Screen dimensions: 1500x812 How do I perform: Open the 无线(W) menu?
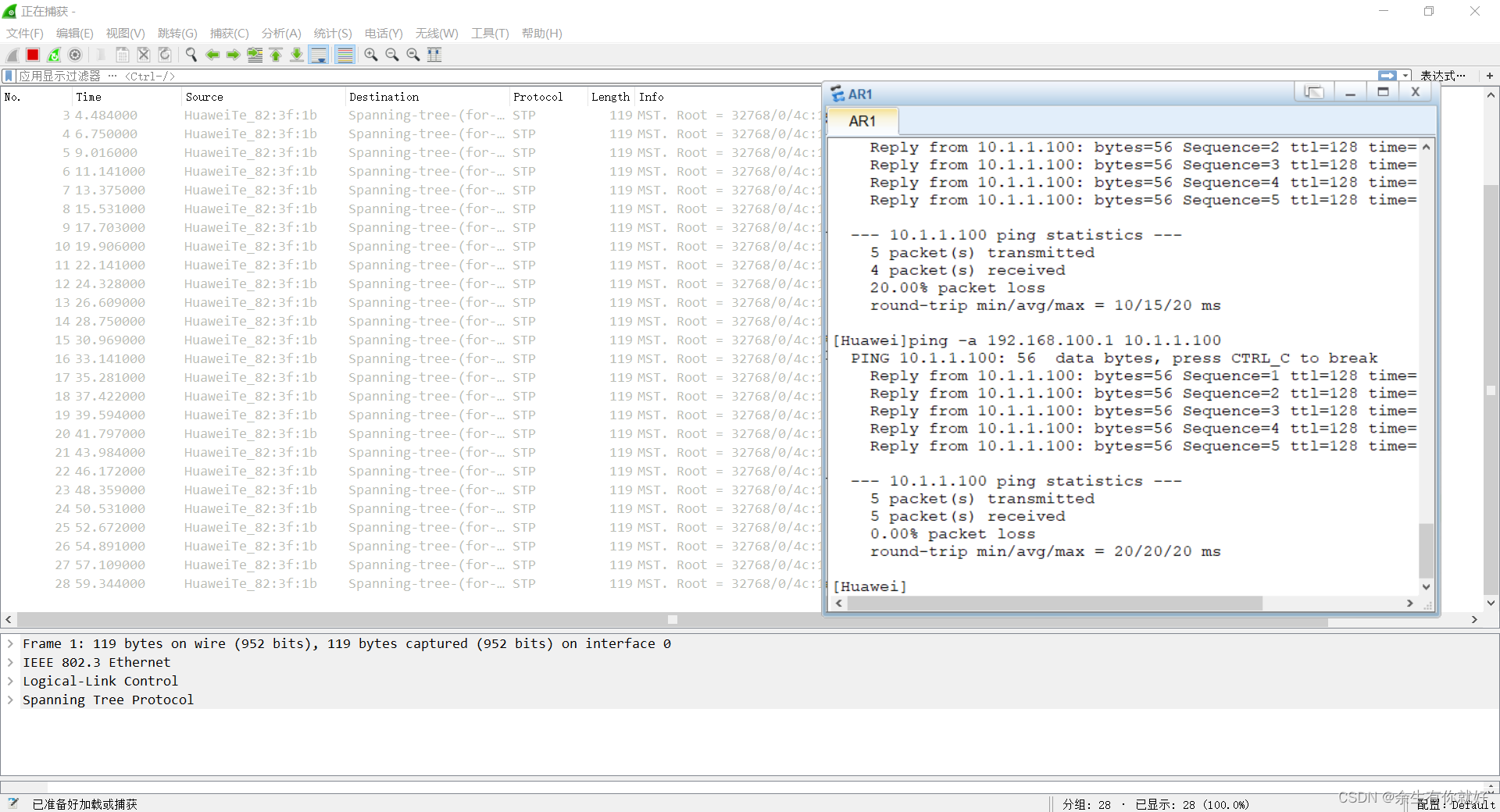(437, 34)
